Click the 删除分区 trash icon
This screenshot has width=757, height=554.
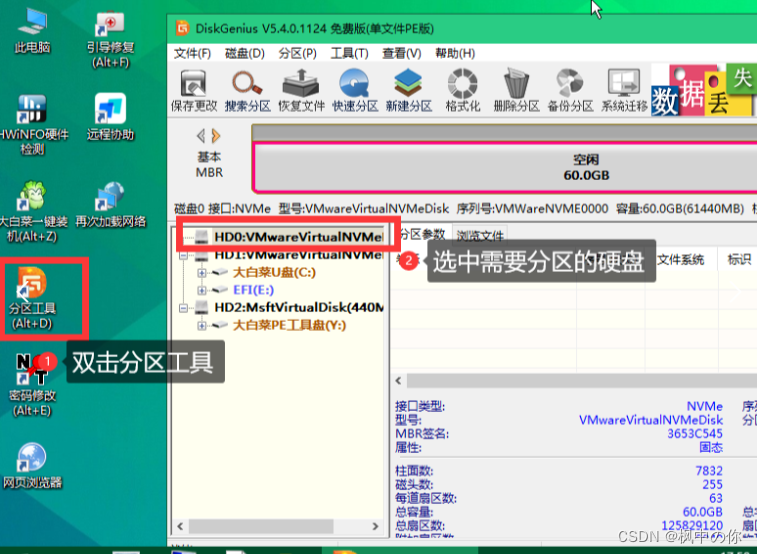(x=516, y=90)
